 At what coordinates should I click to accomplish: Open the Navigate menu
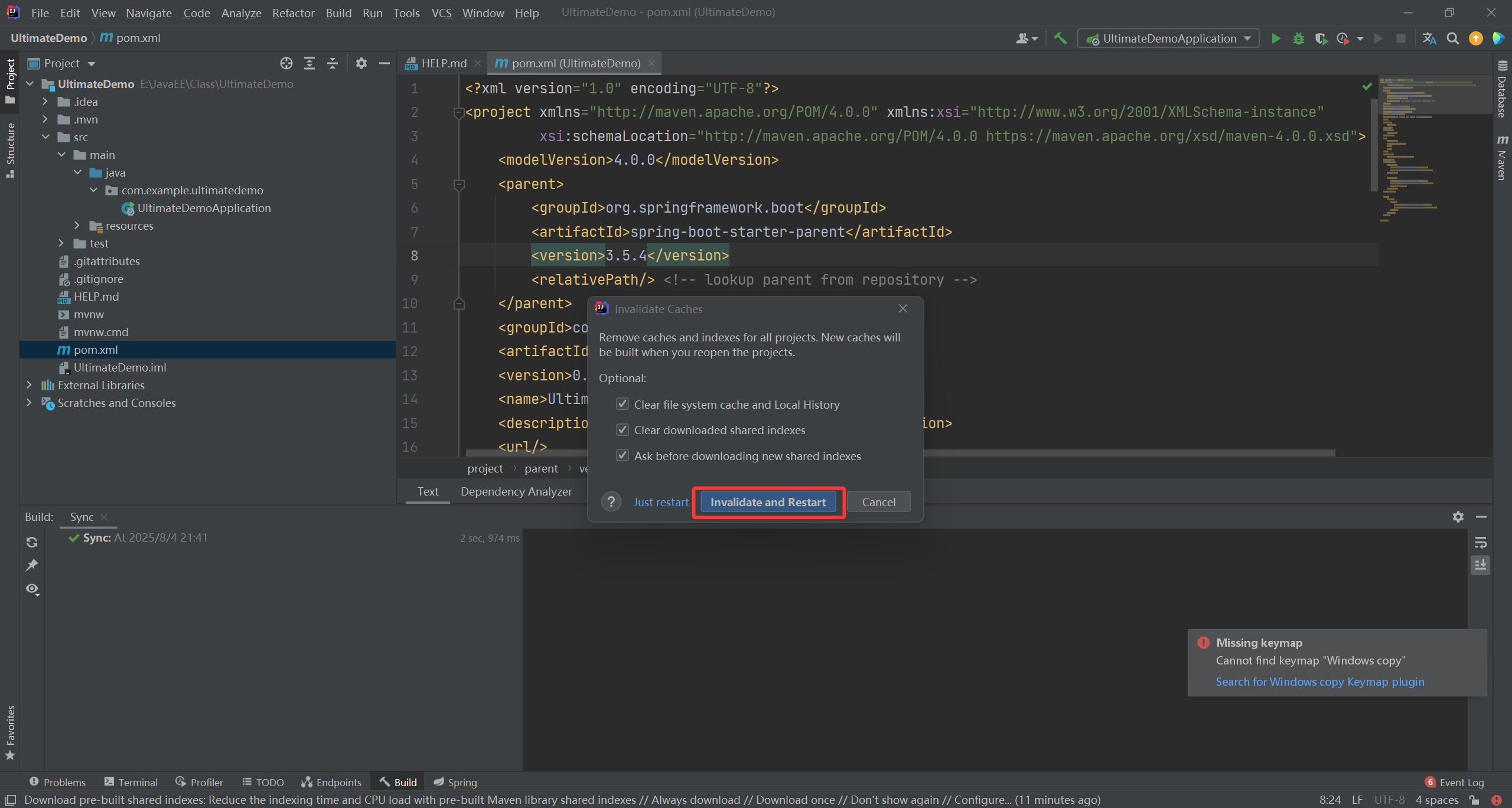click(148, 12)
